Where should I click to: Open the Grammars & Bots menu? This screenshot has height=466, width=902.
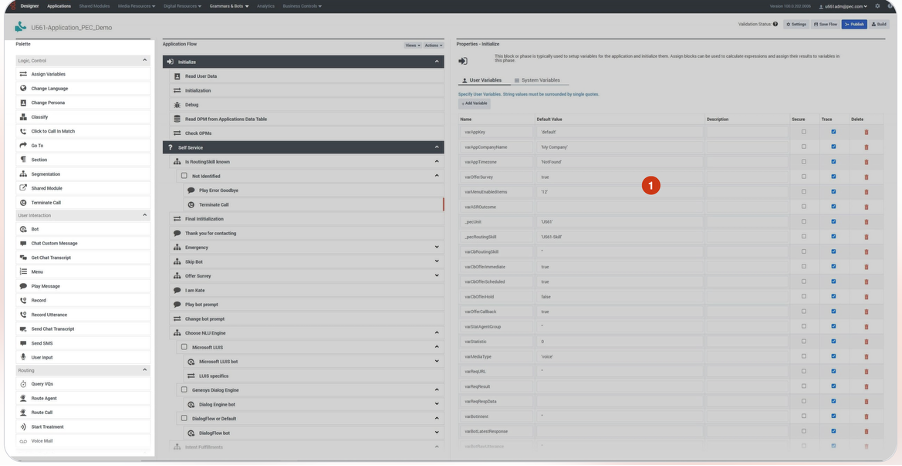point(230,6)
